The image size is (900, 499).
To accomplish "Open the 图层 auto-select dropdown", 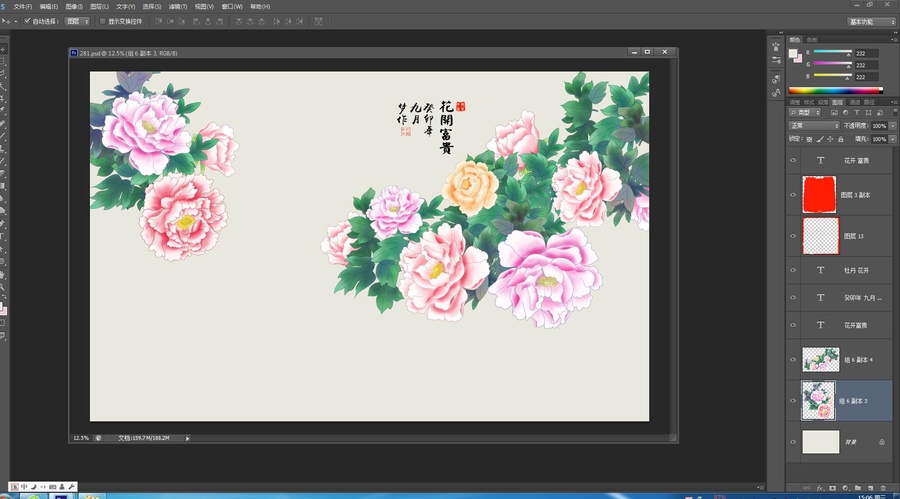I will point(78,21).
